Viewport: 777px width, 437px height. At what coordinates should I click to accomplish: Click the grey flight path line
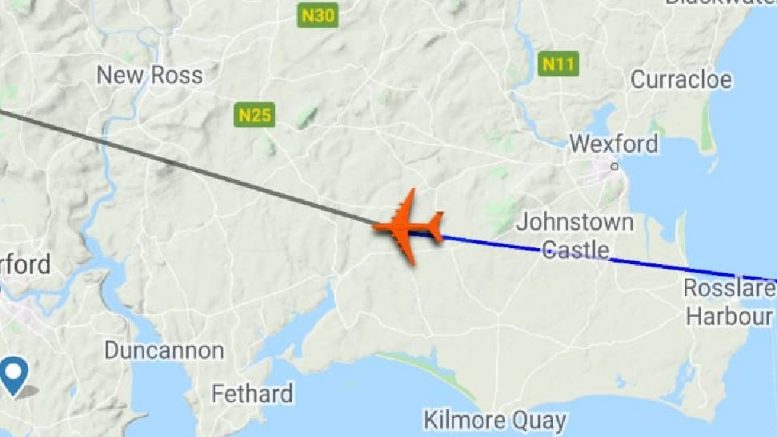point(188,167)
